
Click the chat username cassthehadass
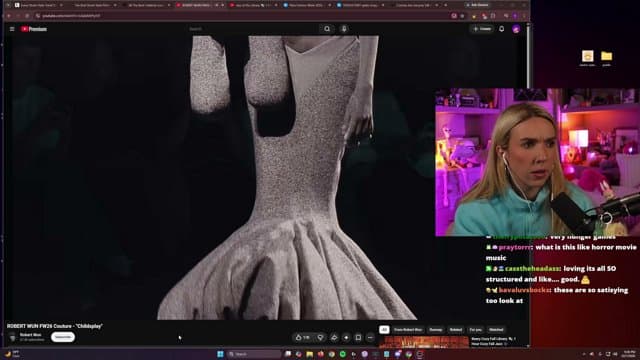532,269
